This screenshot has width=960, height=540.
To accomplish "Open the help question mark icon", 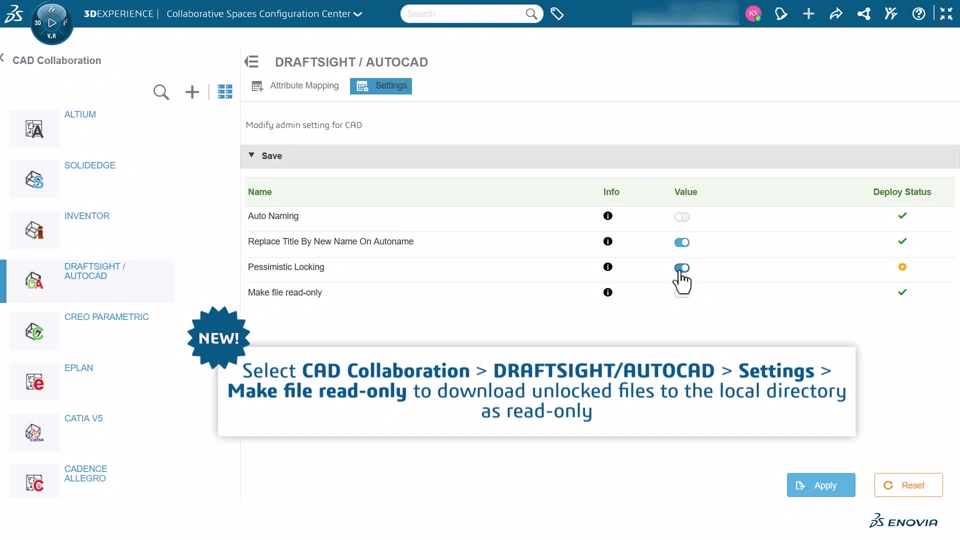I will [918, 13].
